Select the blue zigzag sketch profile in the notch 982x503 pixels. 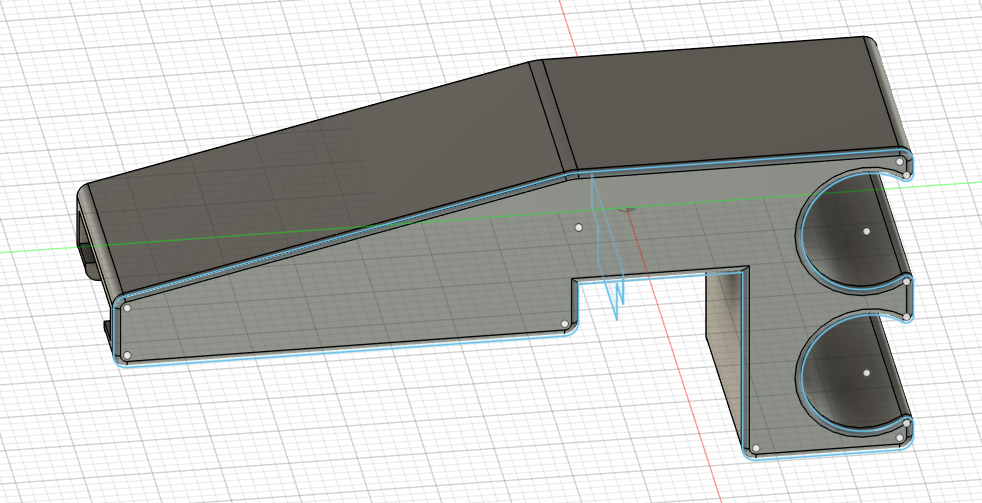tap(616, 290)
